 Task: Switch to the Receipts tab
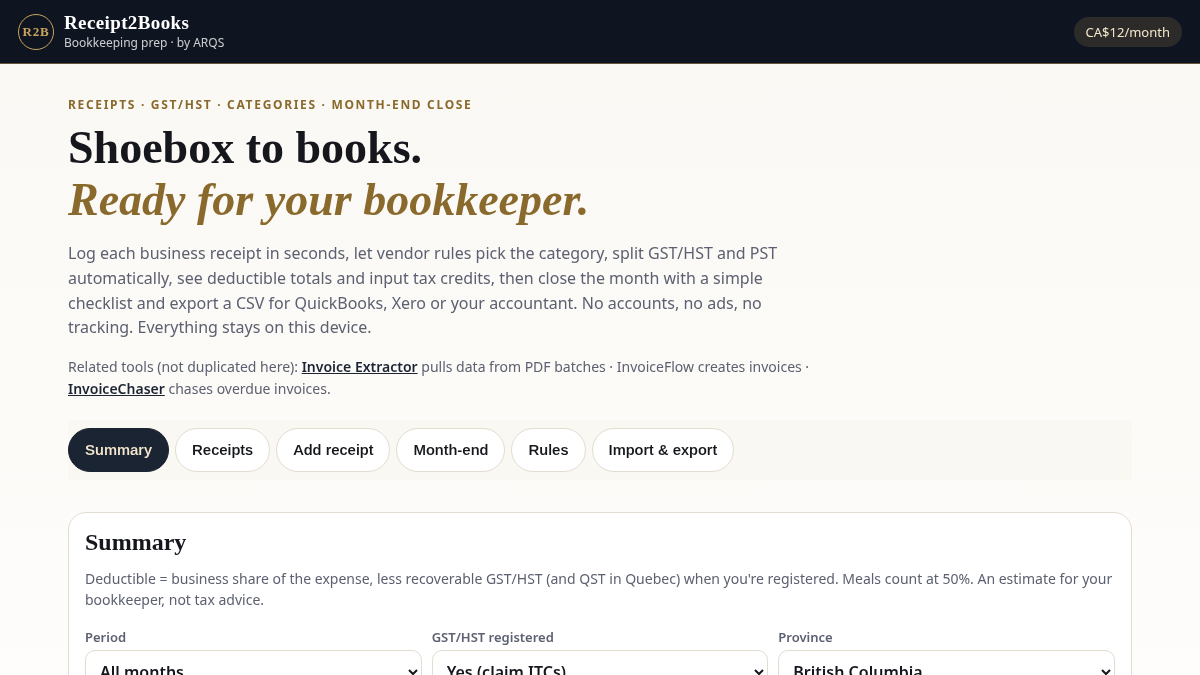coord(222,450)
